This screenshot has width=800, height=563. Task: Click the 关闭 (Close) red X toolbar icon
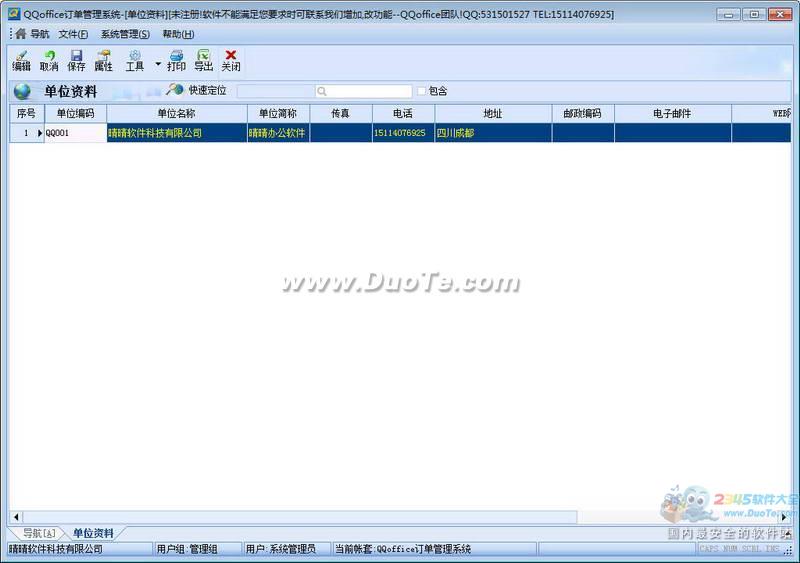click(231, 60)
